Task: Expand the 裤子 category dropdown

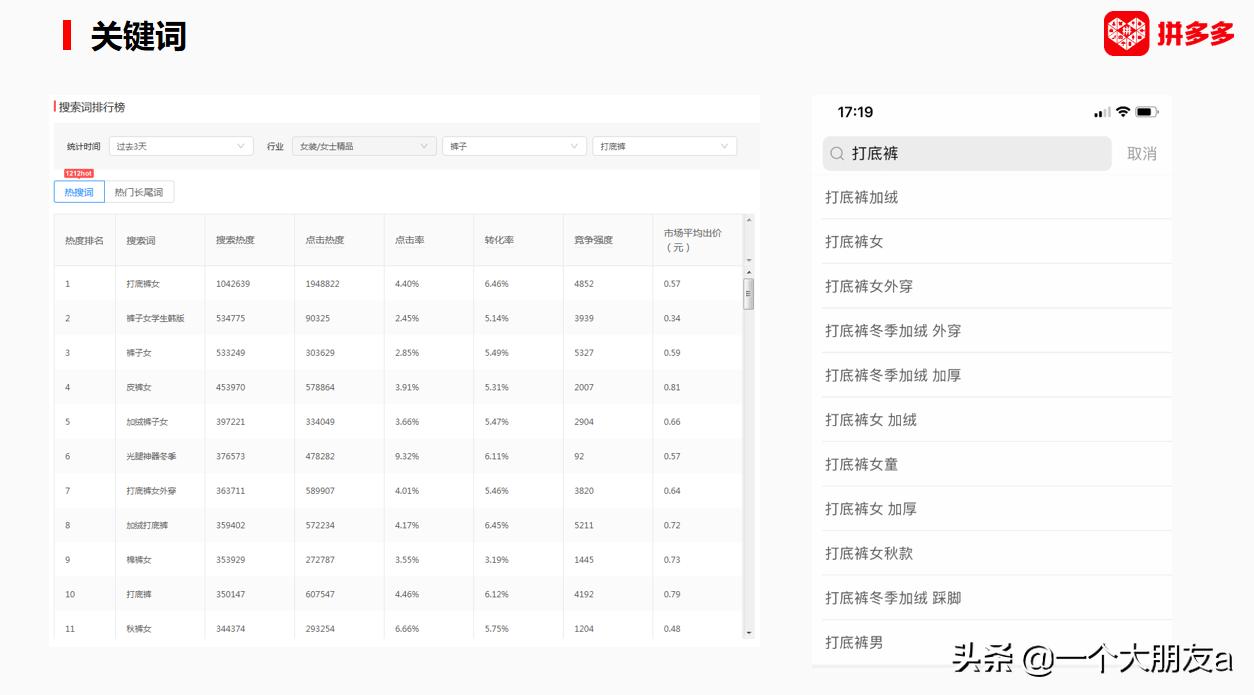Action: 514,146
